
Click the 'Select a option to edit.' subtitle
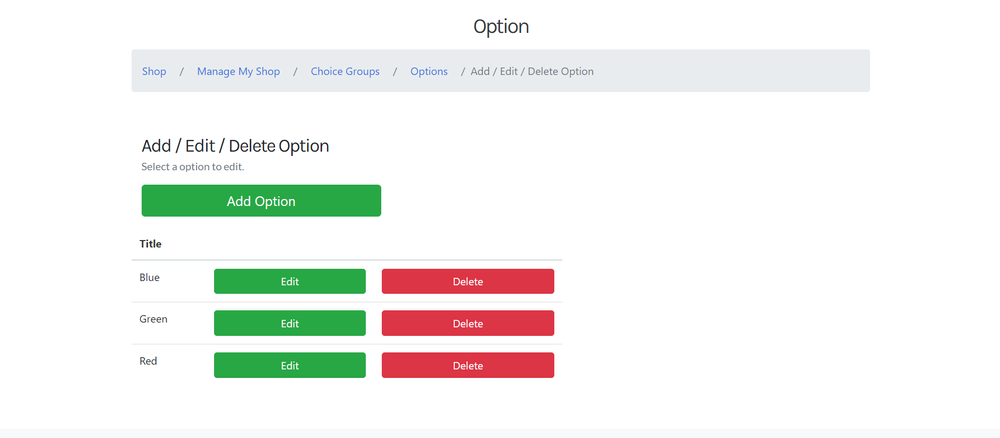(x=193, y=167)
